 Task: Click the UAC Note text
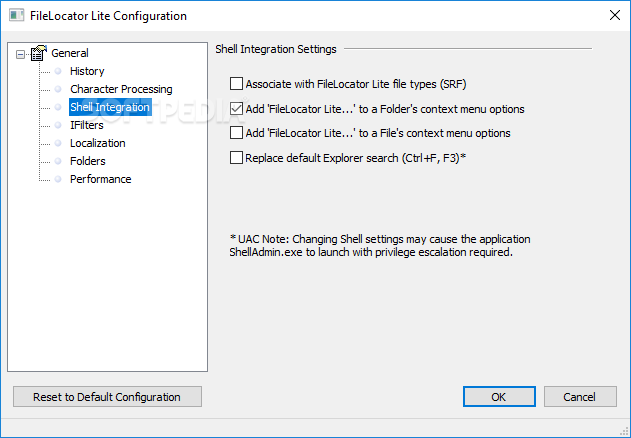click(x=379, y=246)
